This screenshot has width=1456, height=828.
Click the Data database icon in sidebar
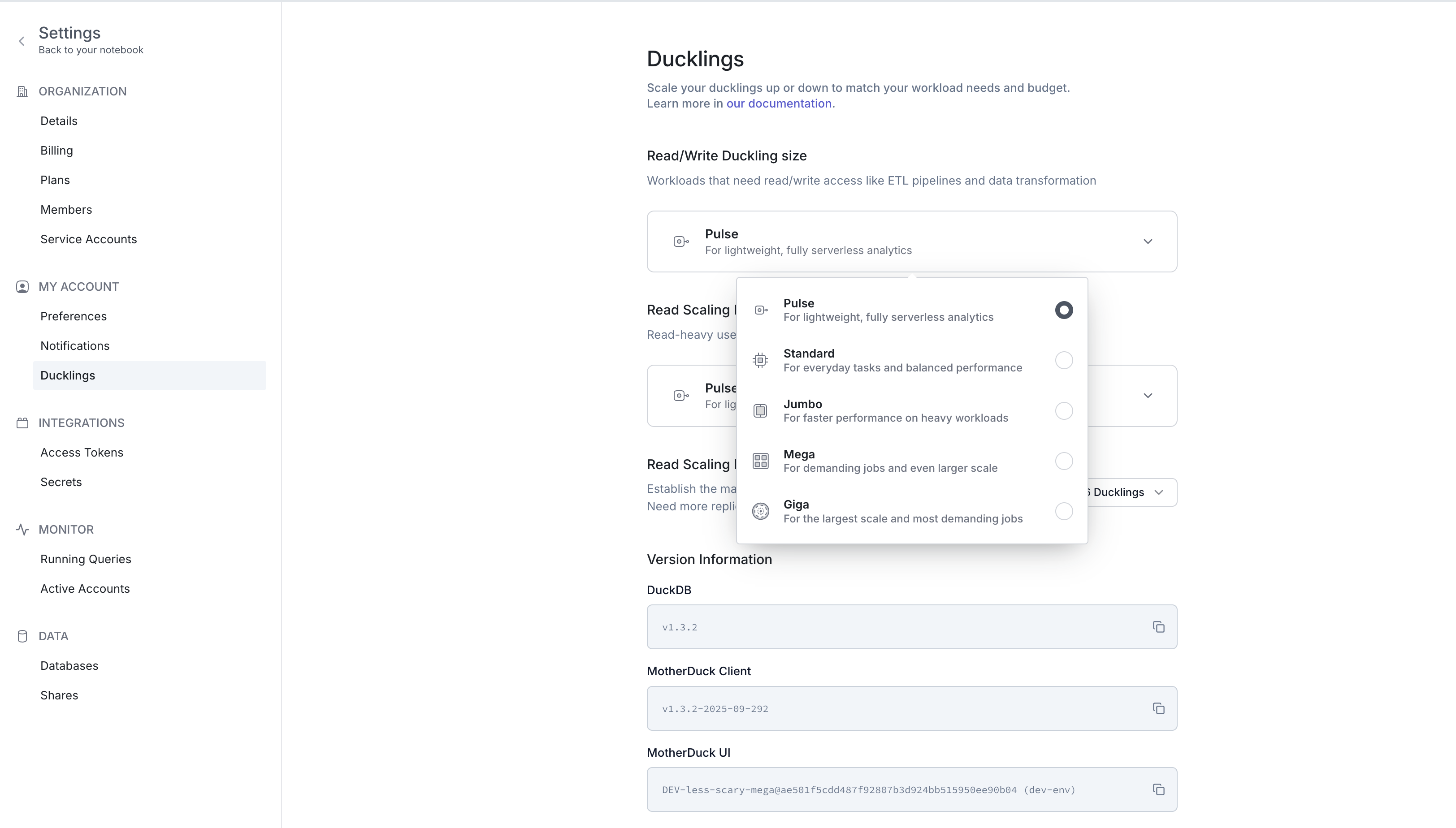pos(22,636)
